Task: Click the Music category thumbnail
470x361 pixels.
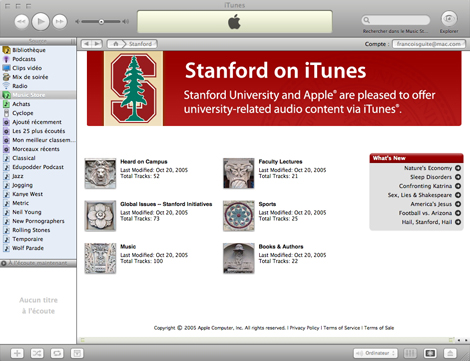Action: click(x=100, y=258)
